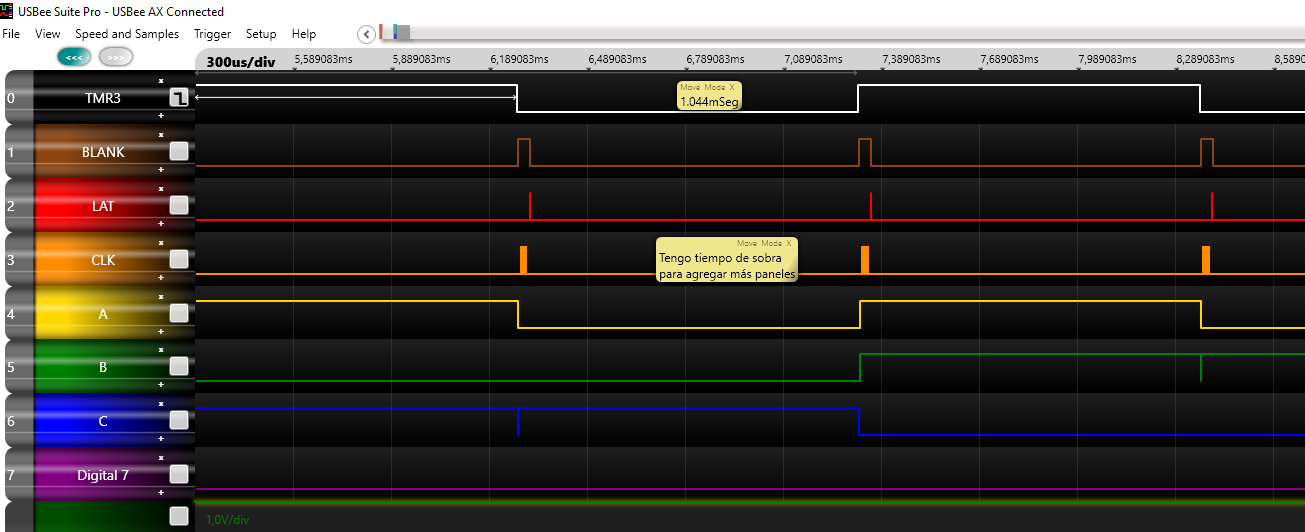This screenshot has height=532, width=1305.
Task: Toggle the trigger box on channel B
Action: tap(179, 367)
